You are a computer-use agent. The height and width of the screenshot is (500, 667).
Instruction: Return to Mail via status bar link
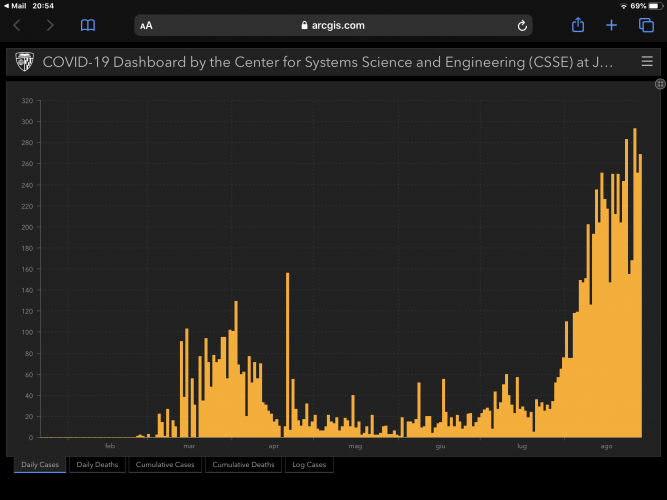pos(16,6)
